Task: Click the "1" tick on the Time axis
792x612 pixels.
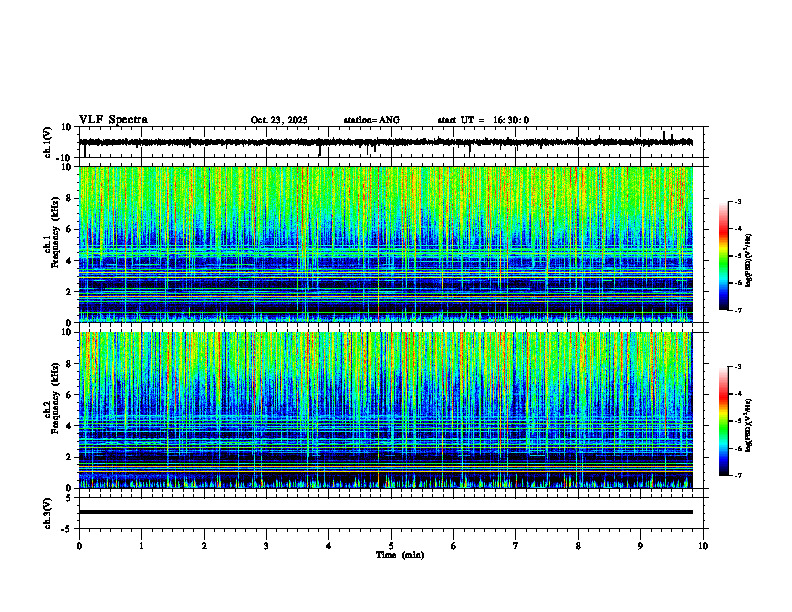Action: 141,546
